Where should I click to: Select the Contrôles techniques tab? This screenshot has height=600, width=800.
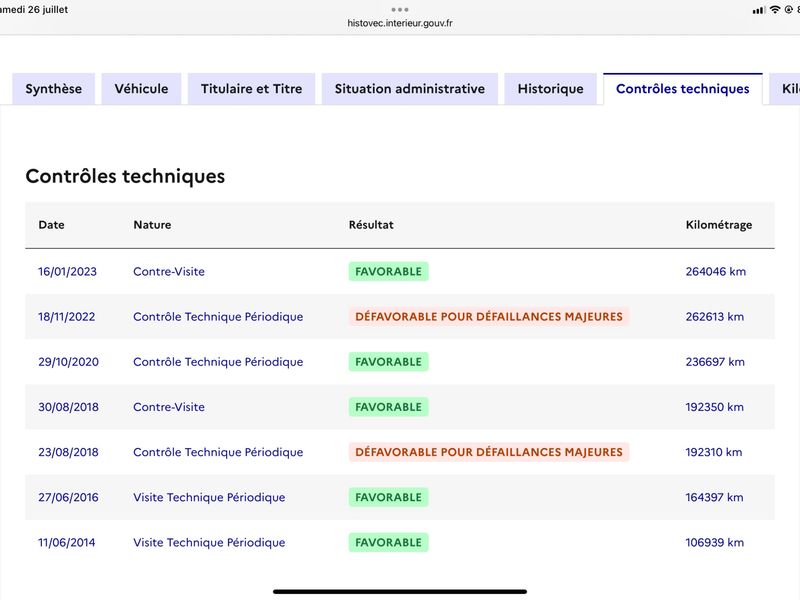(683, 89)
